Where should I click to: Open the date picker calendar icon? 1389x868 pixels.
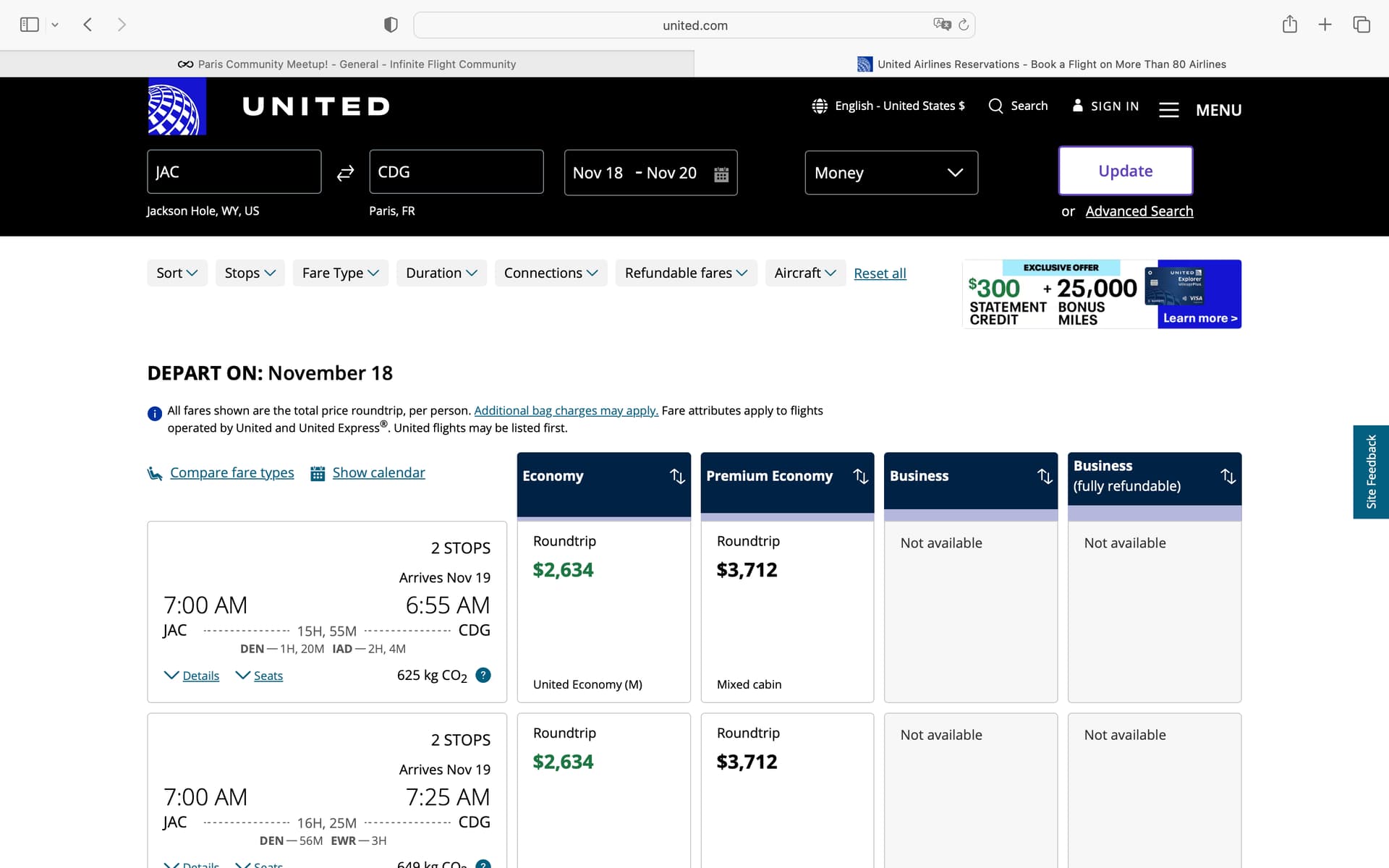coord(721,174)
